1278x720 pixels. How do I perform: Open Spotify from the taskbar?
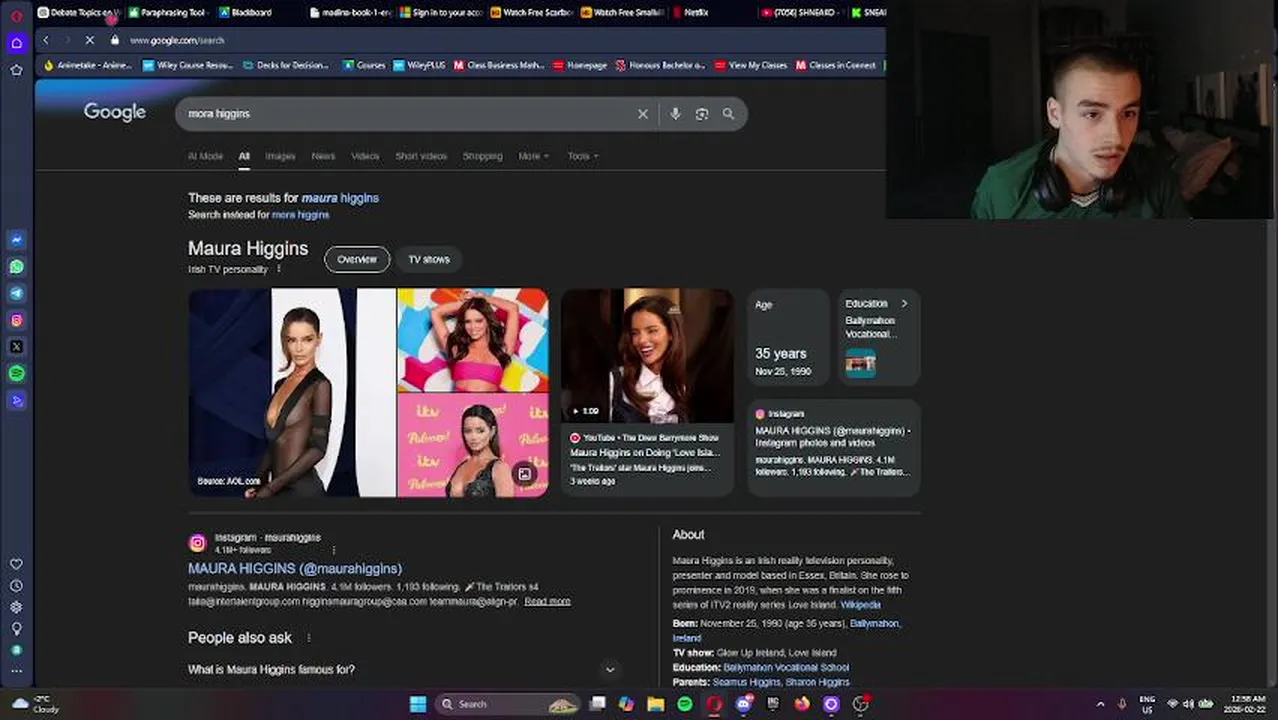click(685, 704)
